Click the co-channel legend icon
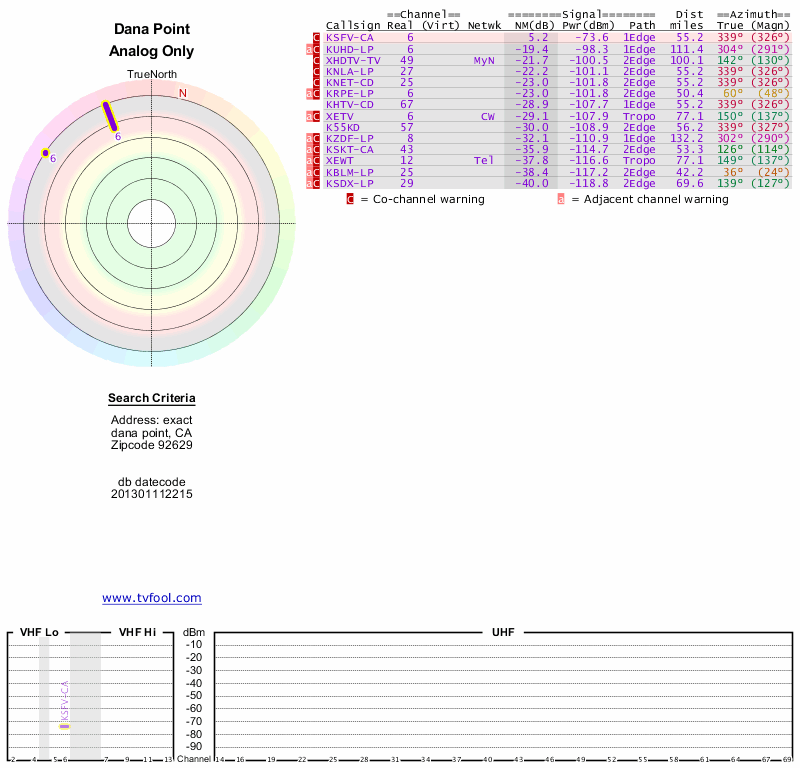Screen dimensions: 800x768 [x=350, y=199]
